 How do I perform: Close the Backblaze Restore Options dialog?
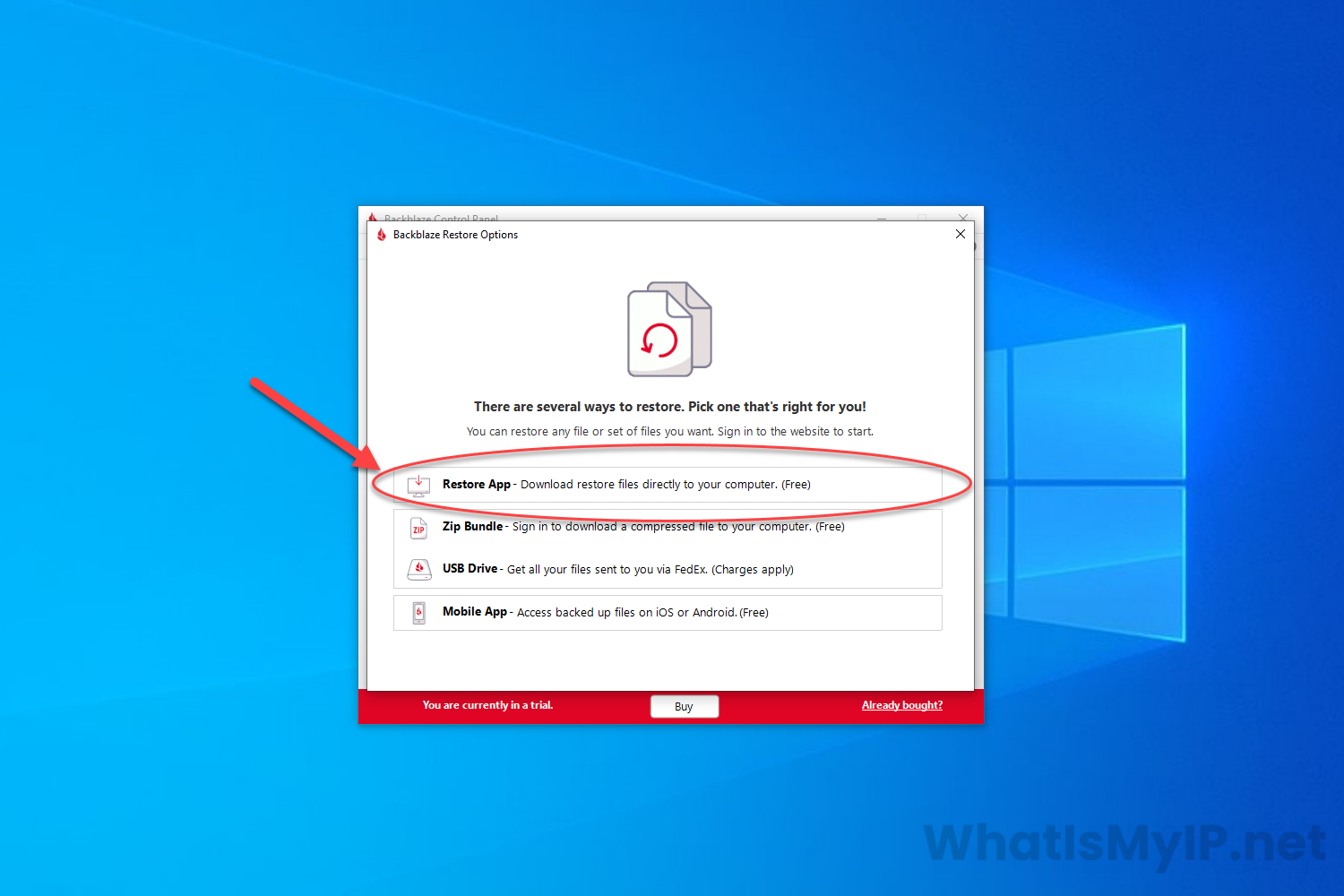(961, 234)
